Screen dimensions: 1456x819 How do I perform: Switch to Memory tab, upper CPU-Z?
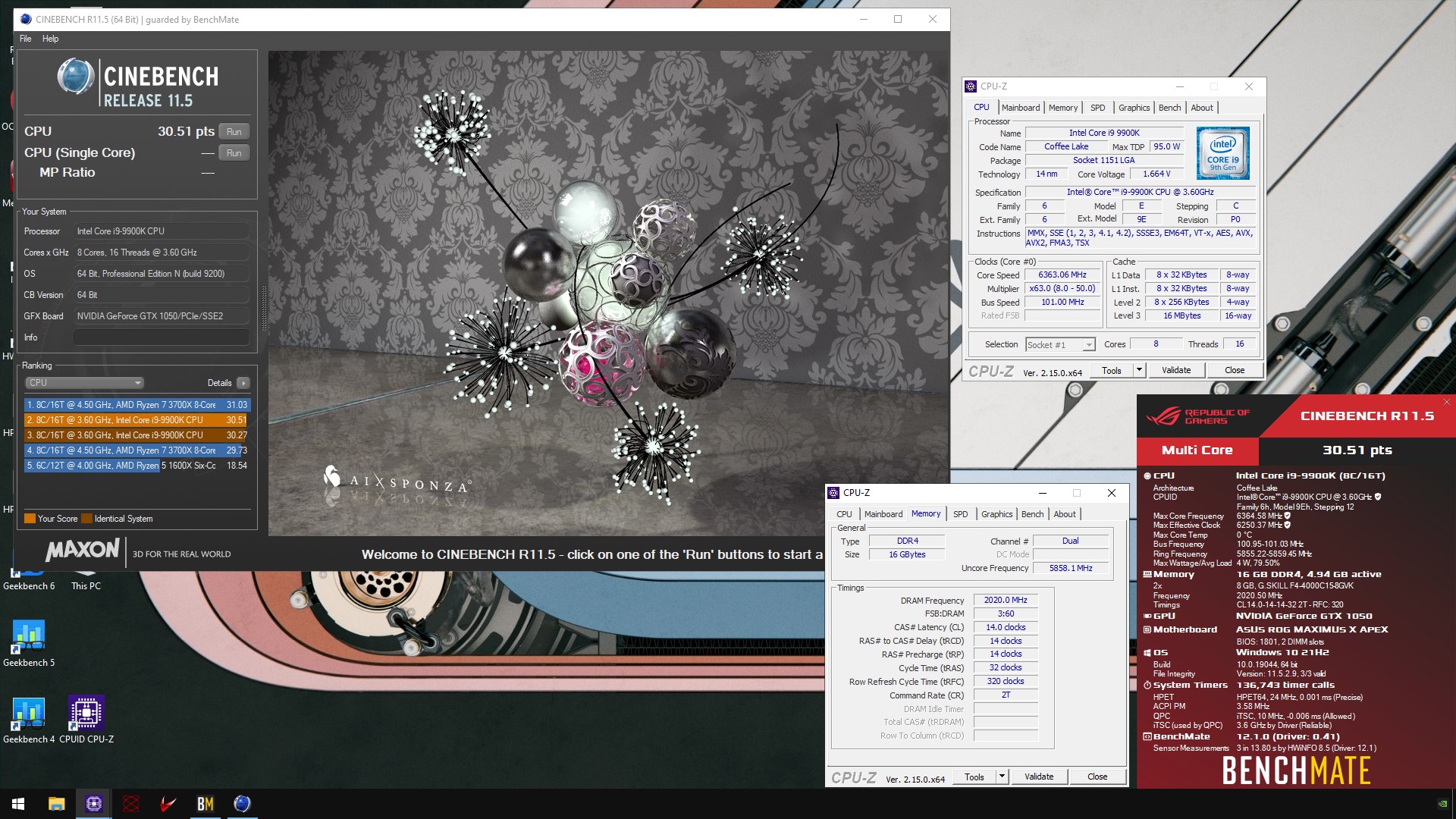tap(1062, 108)
